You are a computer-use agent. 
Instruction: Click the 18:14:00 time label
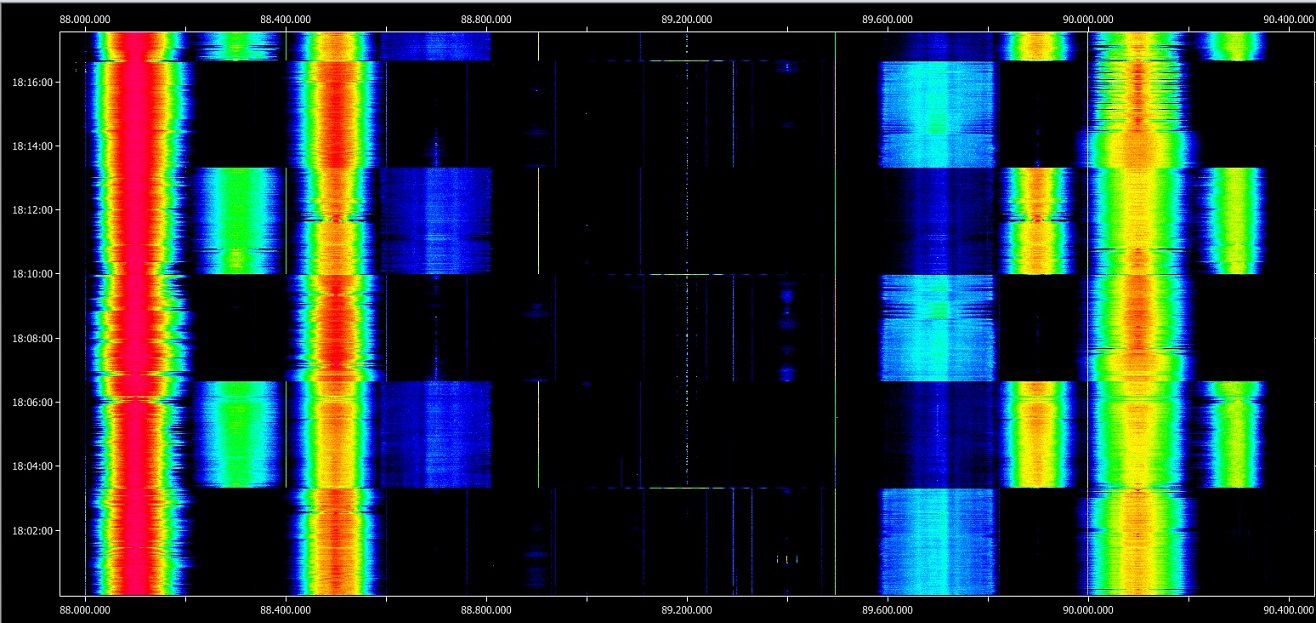tap(35, 146)
